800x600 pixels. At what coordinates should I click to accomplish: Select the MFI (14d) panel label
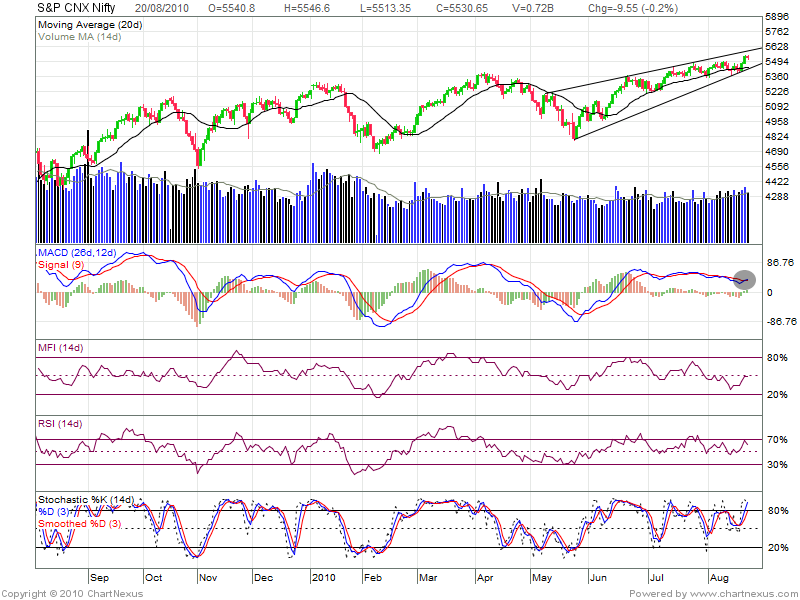click(60, 348)
